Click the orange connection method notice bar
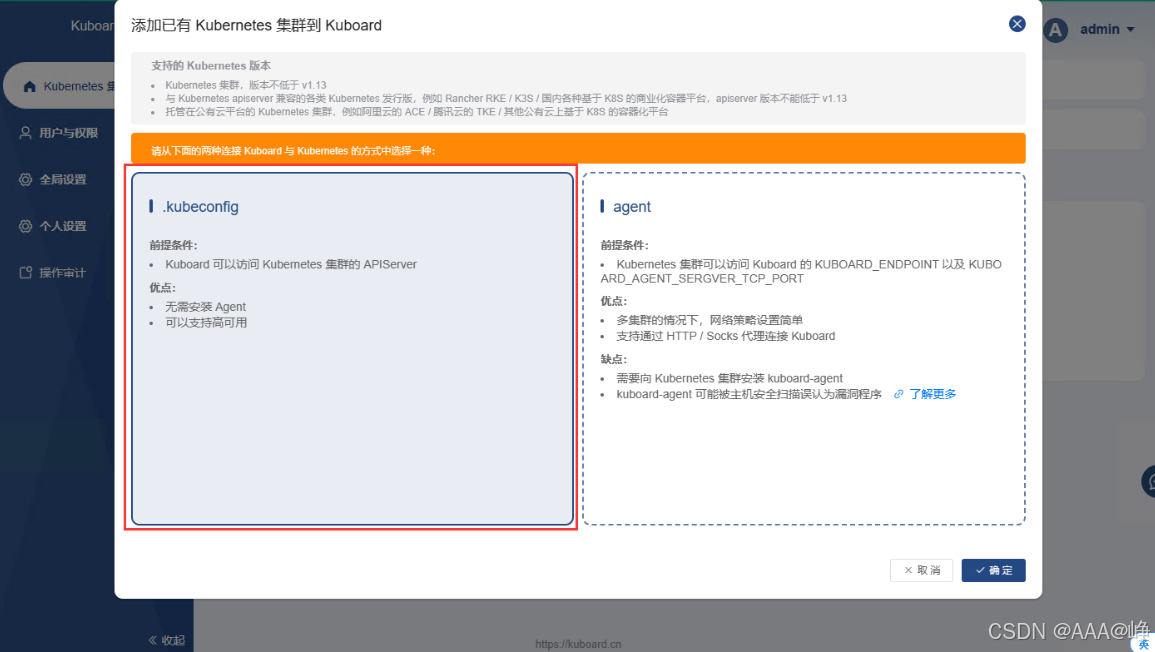 pos(578,149)
